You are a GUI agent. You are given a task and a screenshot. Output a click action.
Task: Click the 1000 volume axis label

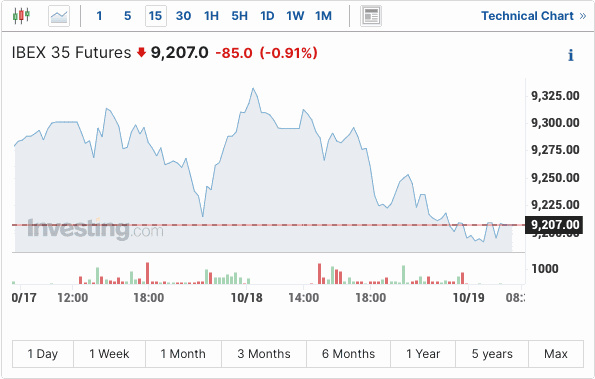(545, 269)
